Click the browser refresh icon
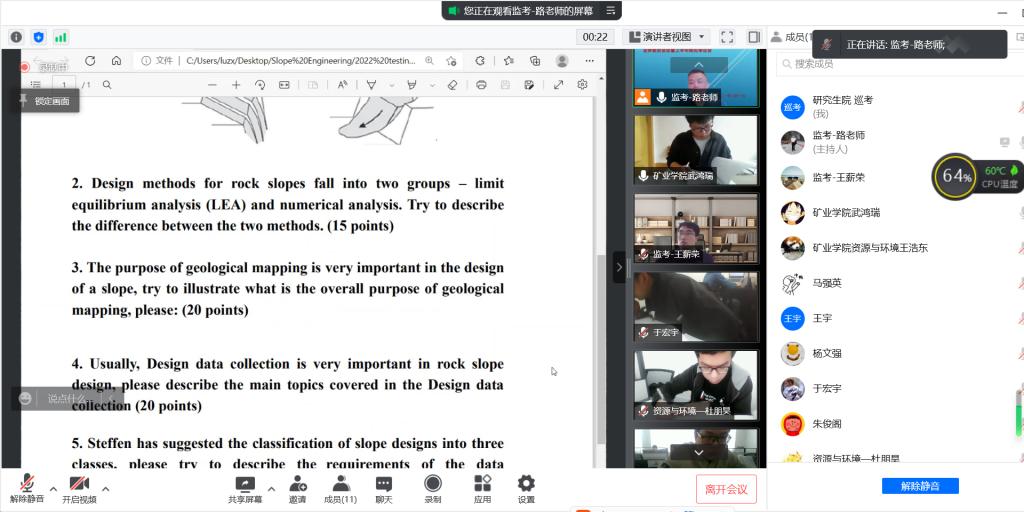Image resolution: width=1024 pixels, height=512 pixels. coord(90,61)
